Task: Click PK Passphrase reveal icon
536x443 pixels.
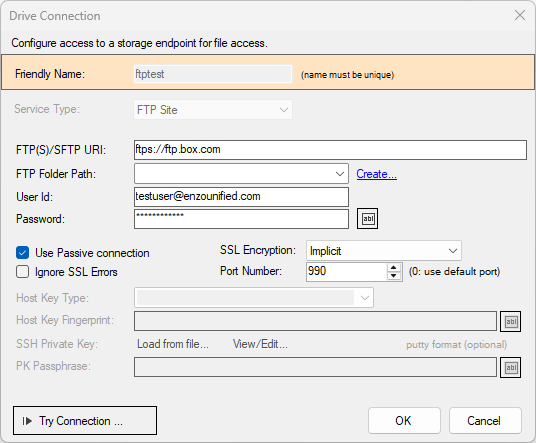Action: (511, 367)
